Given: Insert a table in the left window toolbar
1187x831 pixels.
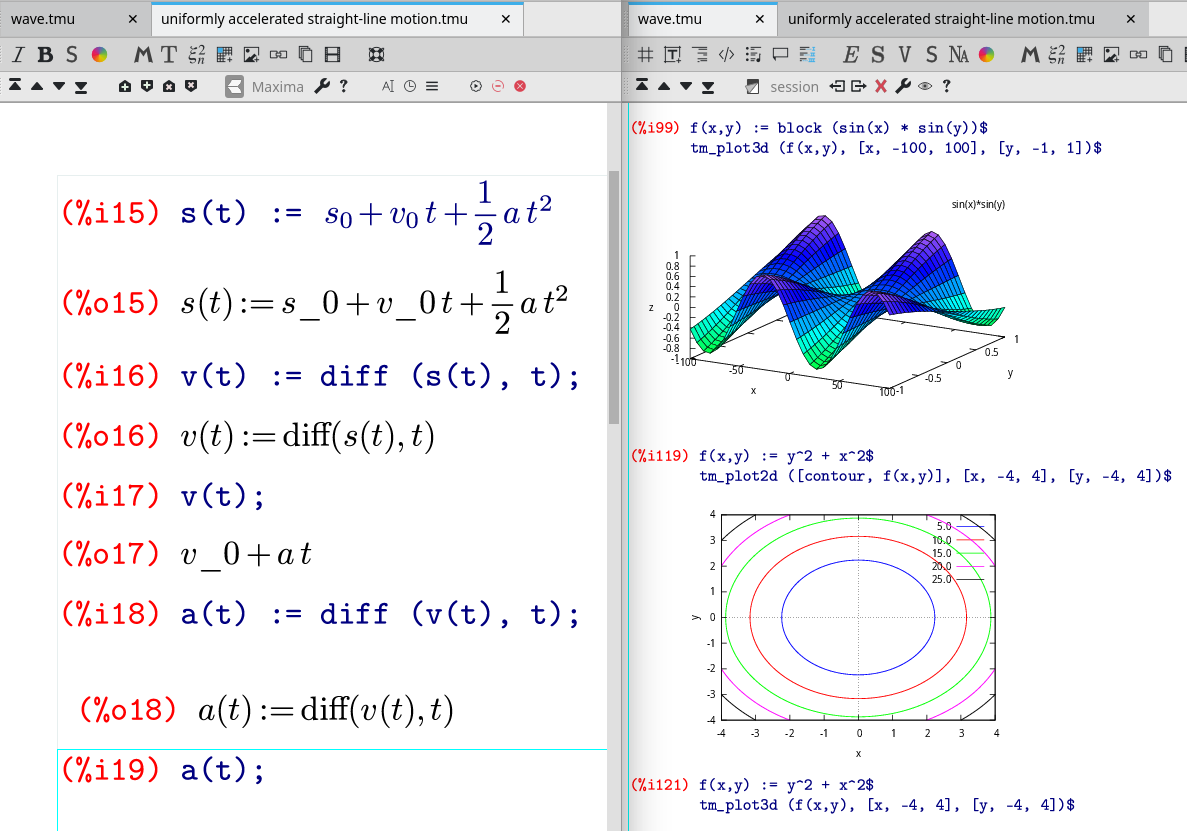Looking at the screenshot, I should pos(224,54).
